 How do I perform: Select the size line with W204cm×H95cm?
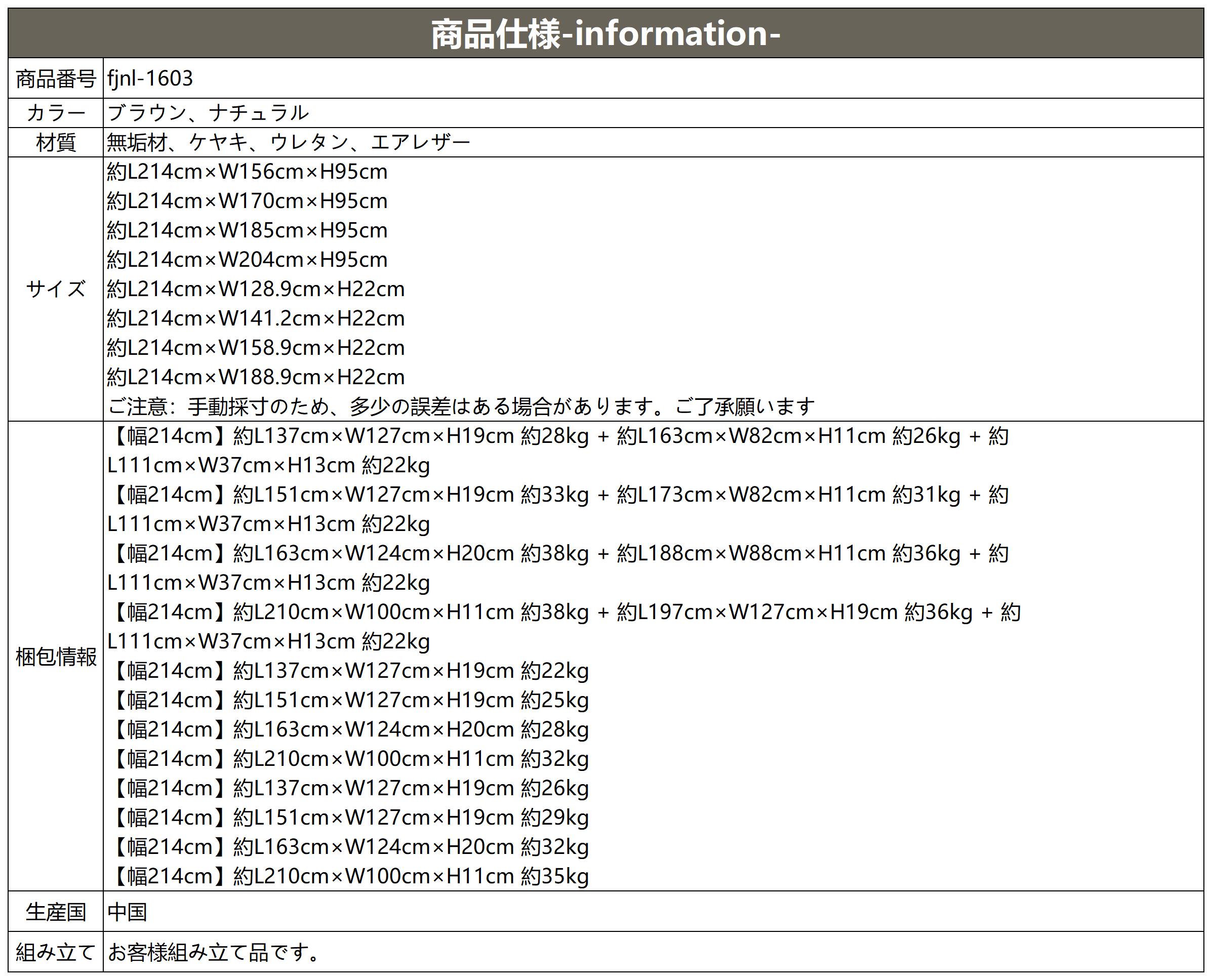pos(247,260)
